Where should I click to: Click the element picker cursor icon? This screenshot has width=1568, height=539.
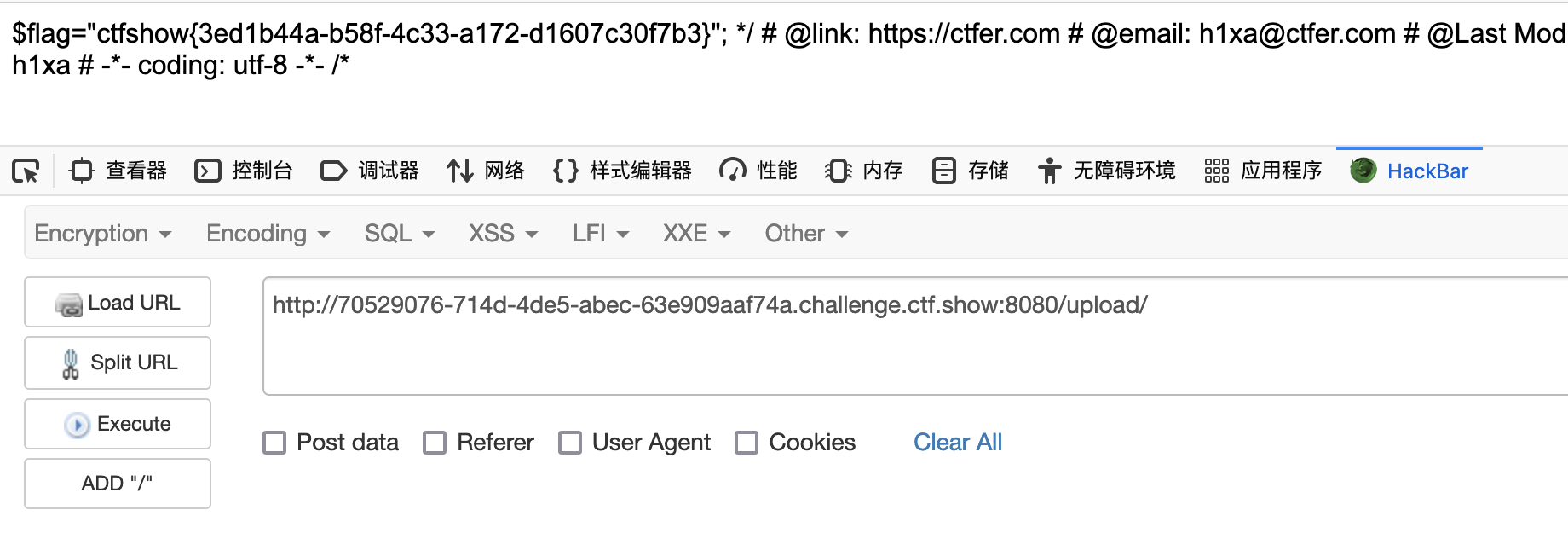pos(26,171)
